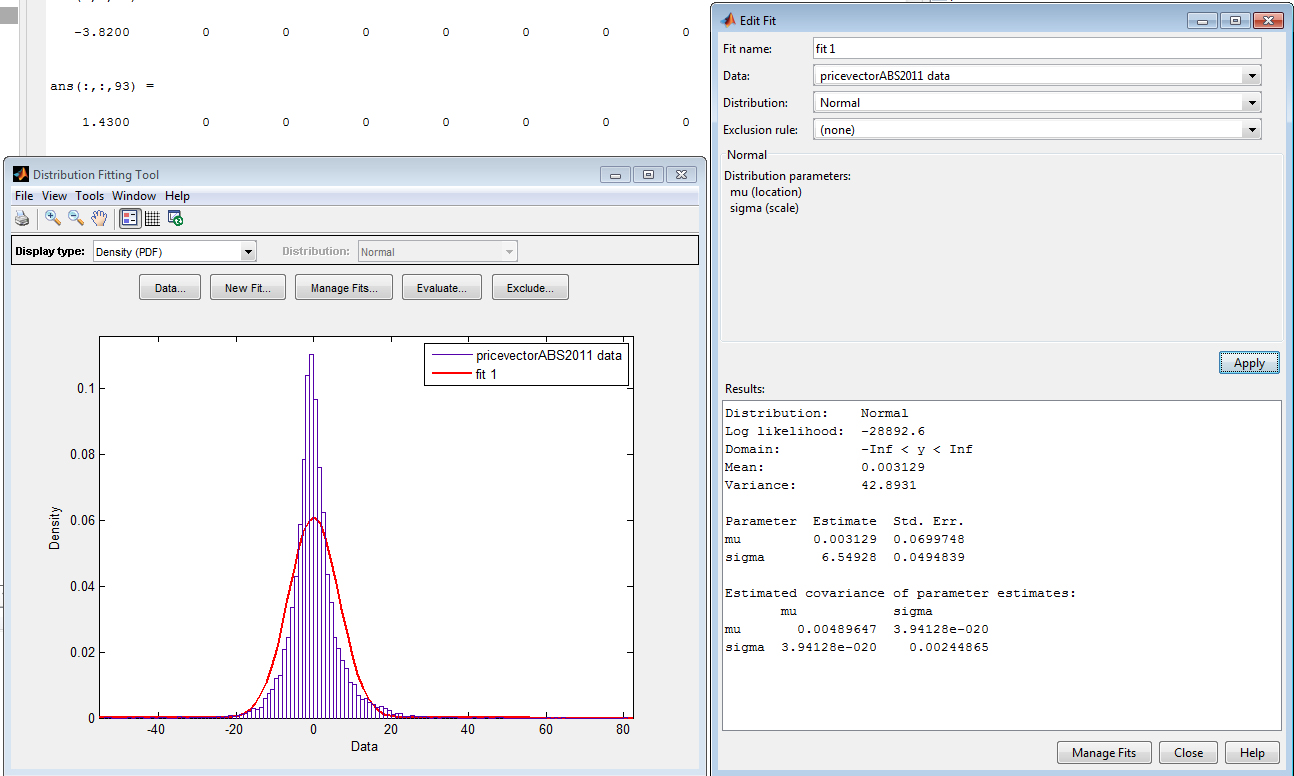Select the Zoom In tool
The height and width of the screenshot is (776, 1294).
pos(53,218)
